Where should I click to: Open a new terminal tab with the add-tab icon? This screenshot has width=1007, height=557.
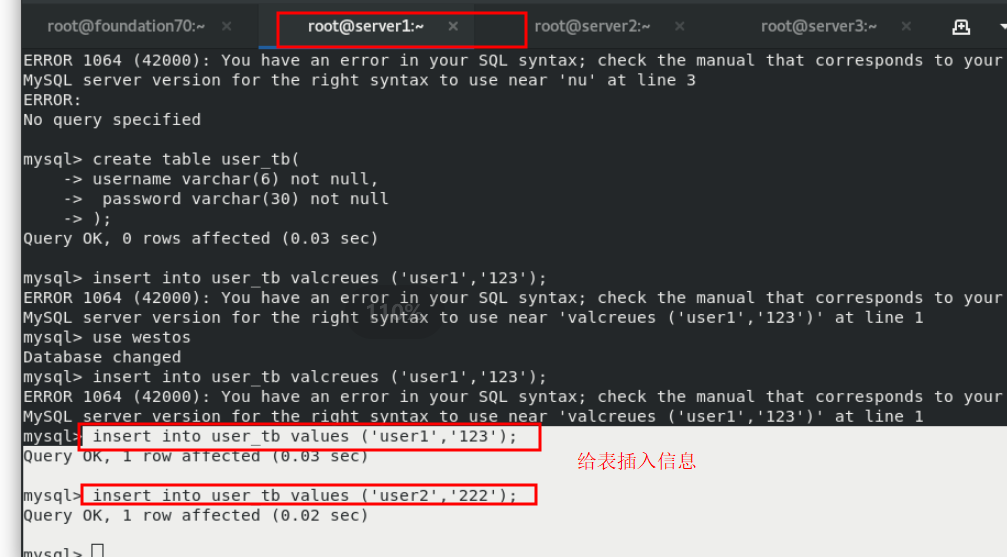click(x=961, y=27)
